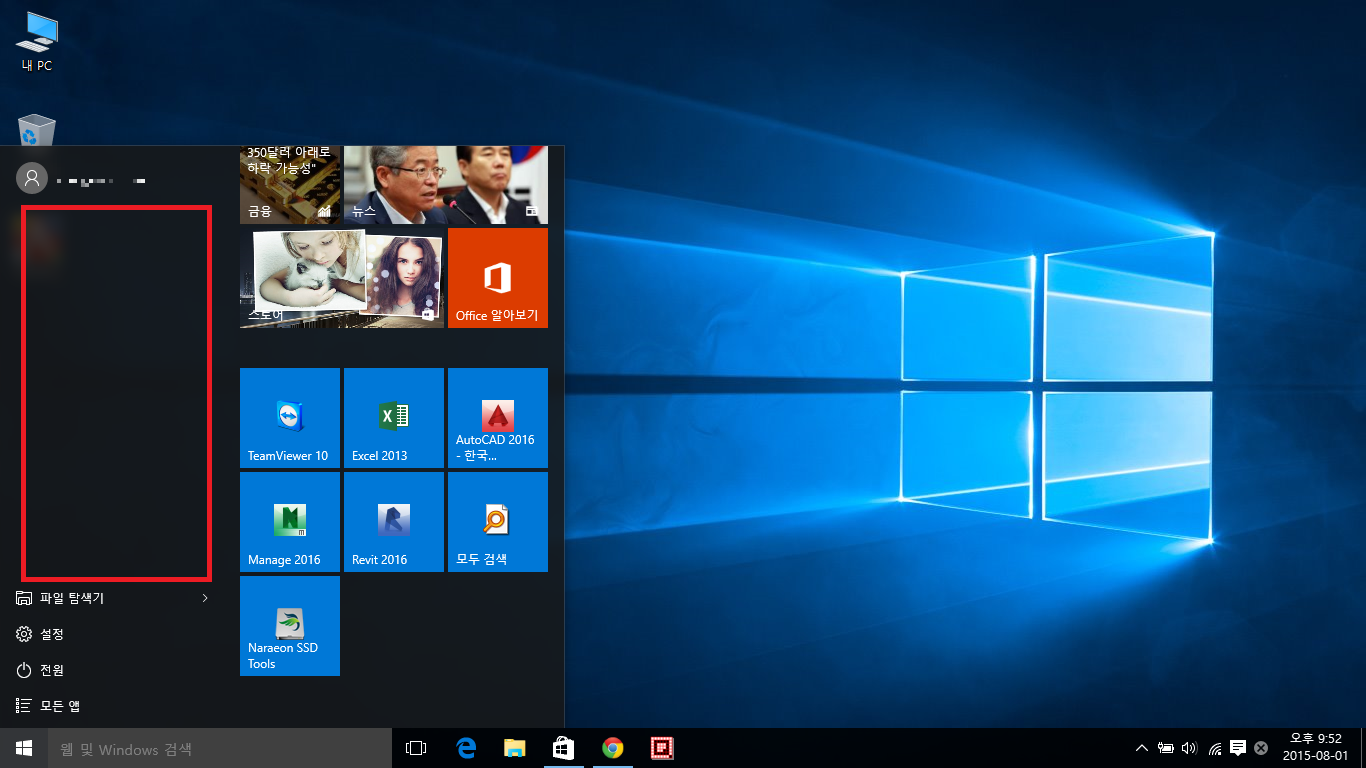This screenshot has height=768, width=1366.
Task: Open the red square app on taskbar
Action: point(661,748)
